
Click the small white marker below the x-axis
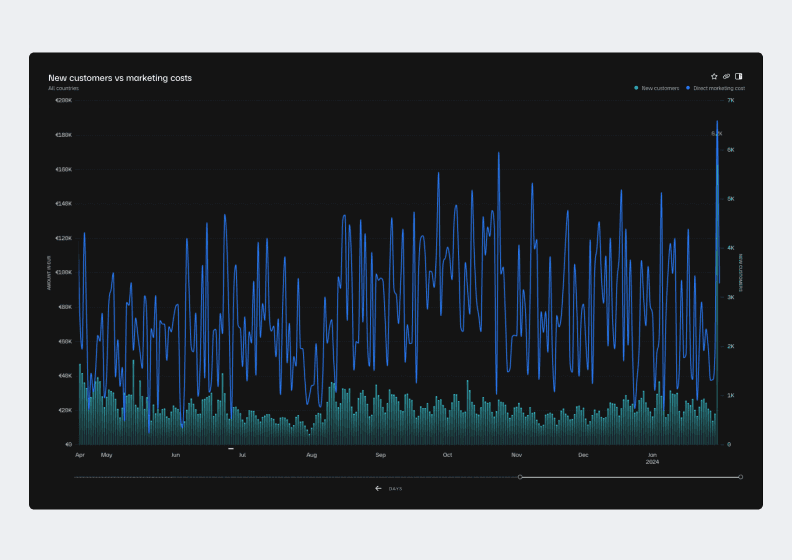click(231, 448)
